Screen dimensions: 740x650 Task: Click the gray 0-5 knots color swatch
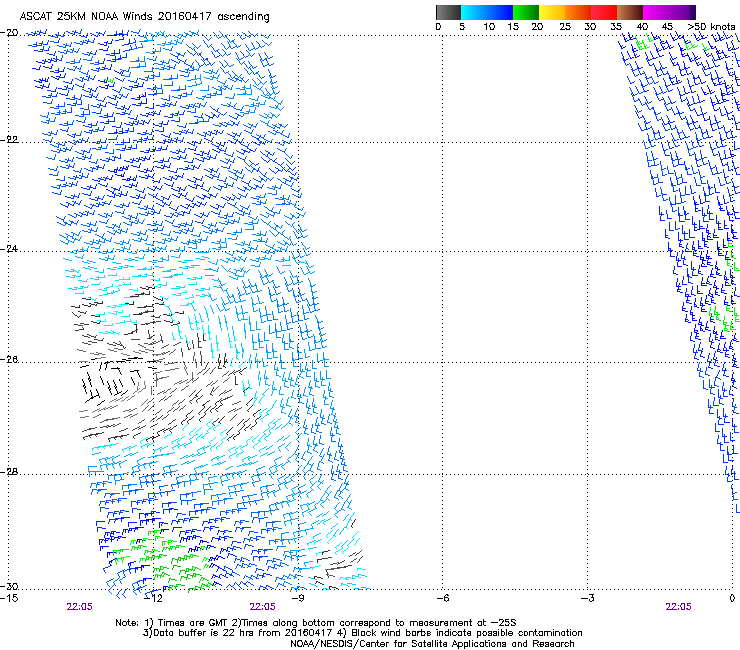tap(448, 12)
